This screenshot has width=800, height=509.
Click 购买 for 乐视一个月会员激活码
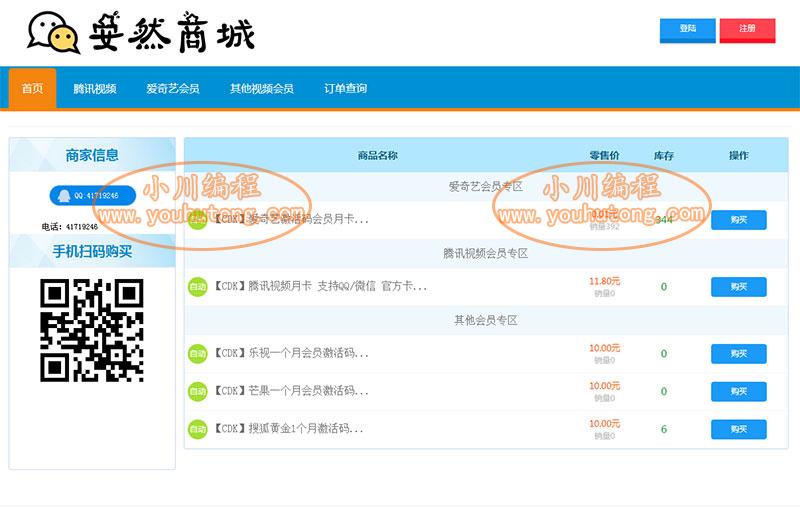(x=739, y=353)
